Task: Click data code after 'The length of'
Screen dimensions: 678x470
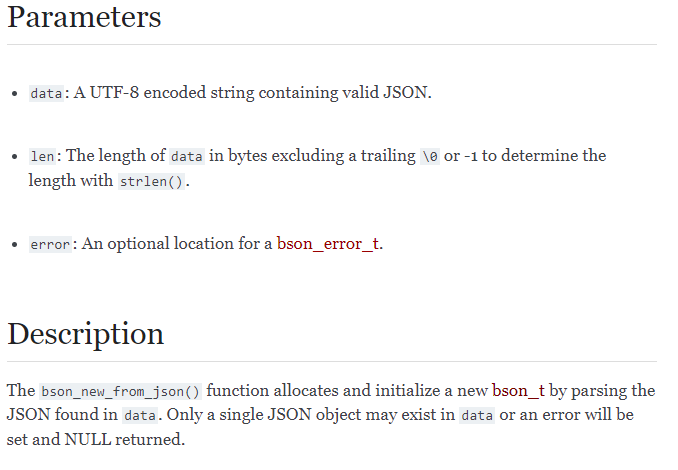Action: click(x=187, y=156)
